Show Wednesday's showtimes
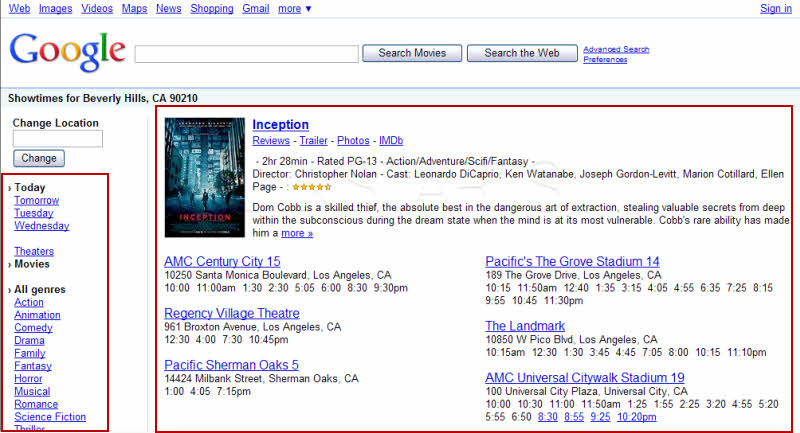 pyautogui.click(x=42, y=226)
